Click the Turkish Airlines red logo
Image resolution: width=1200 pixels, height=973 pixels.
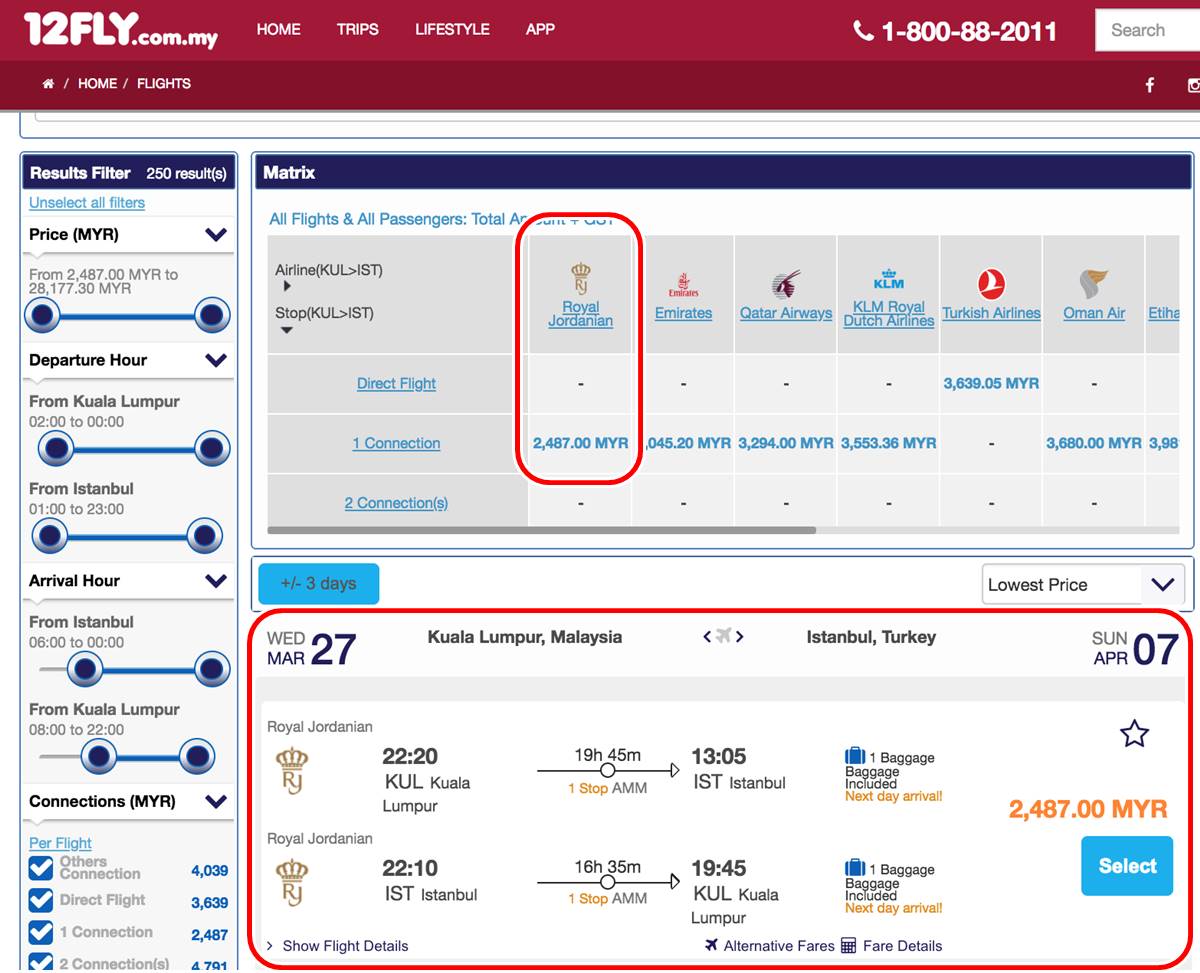click(991, 285)
